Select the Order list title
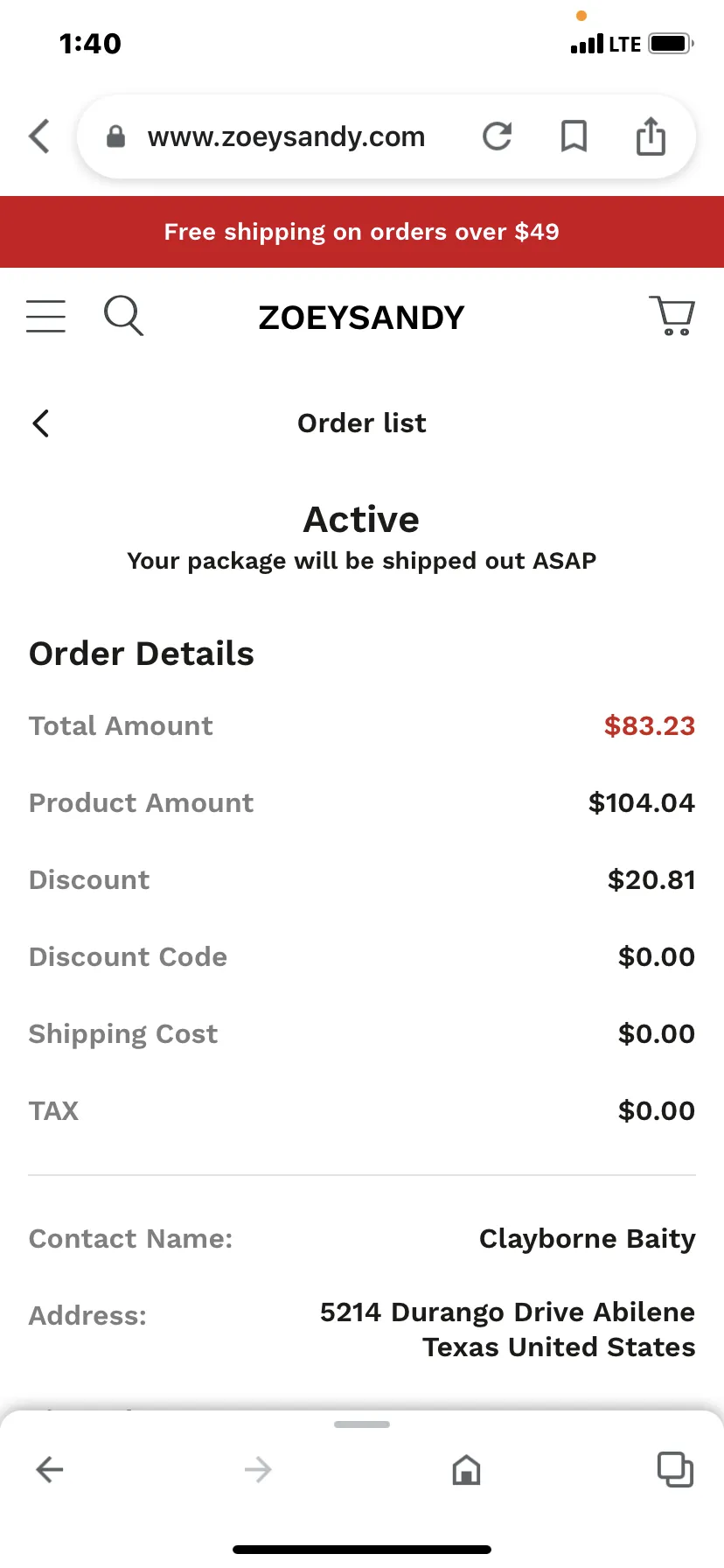The image size is (724, 1568). pos(362,423)
